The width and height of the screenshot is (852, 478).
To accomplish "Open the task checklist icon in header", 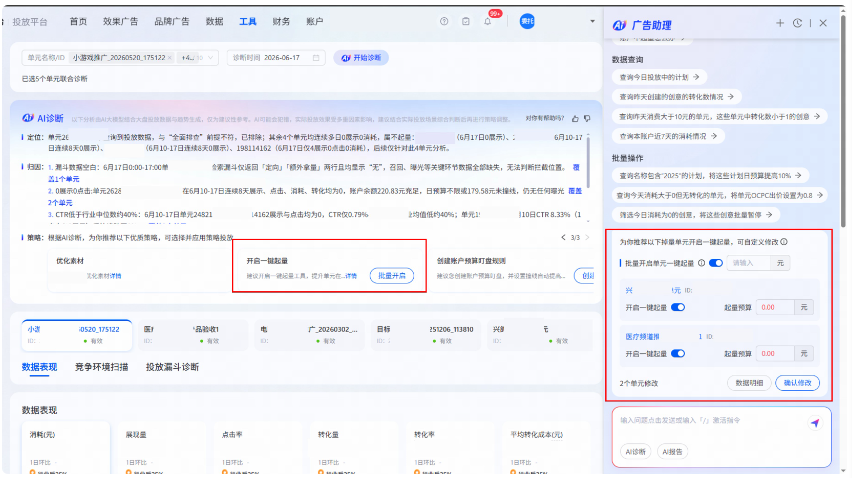I will (466, 21).
